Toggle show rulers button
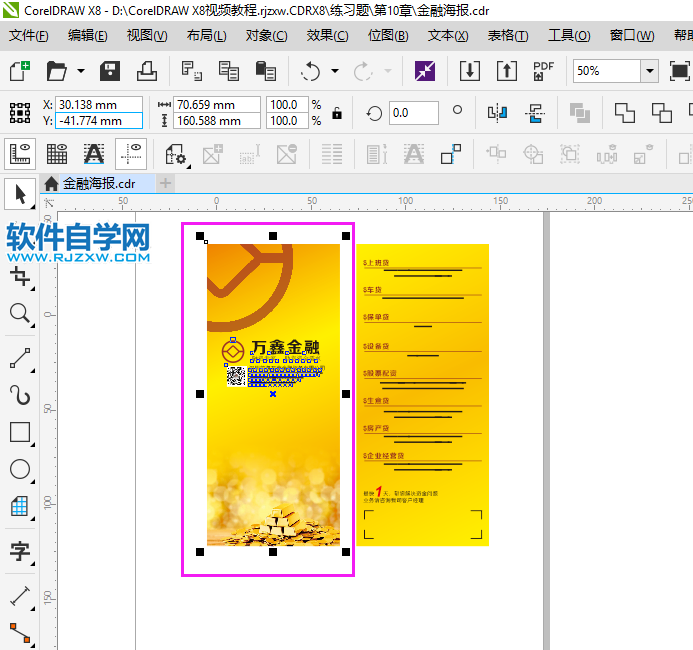The height and width of the screenshot is (650, 693). click(x=20, y=154)
